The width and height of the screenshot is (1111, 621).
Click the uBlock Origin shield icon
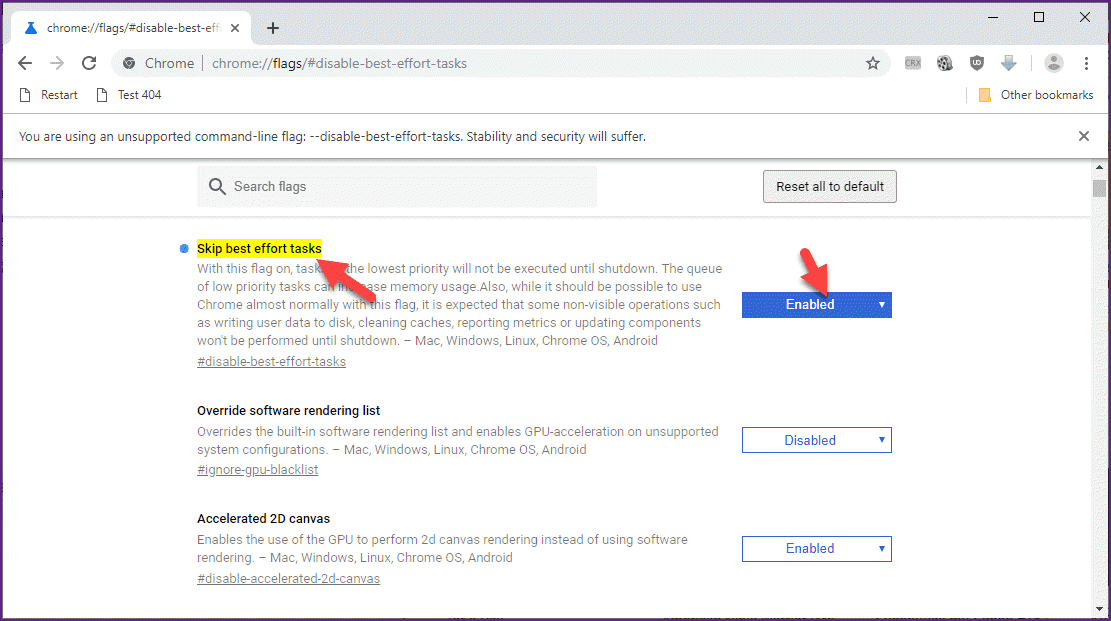click(x=977, y=63)
